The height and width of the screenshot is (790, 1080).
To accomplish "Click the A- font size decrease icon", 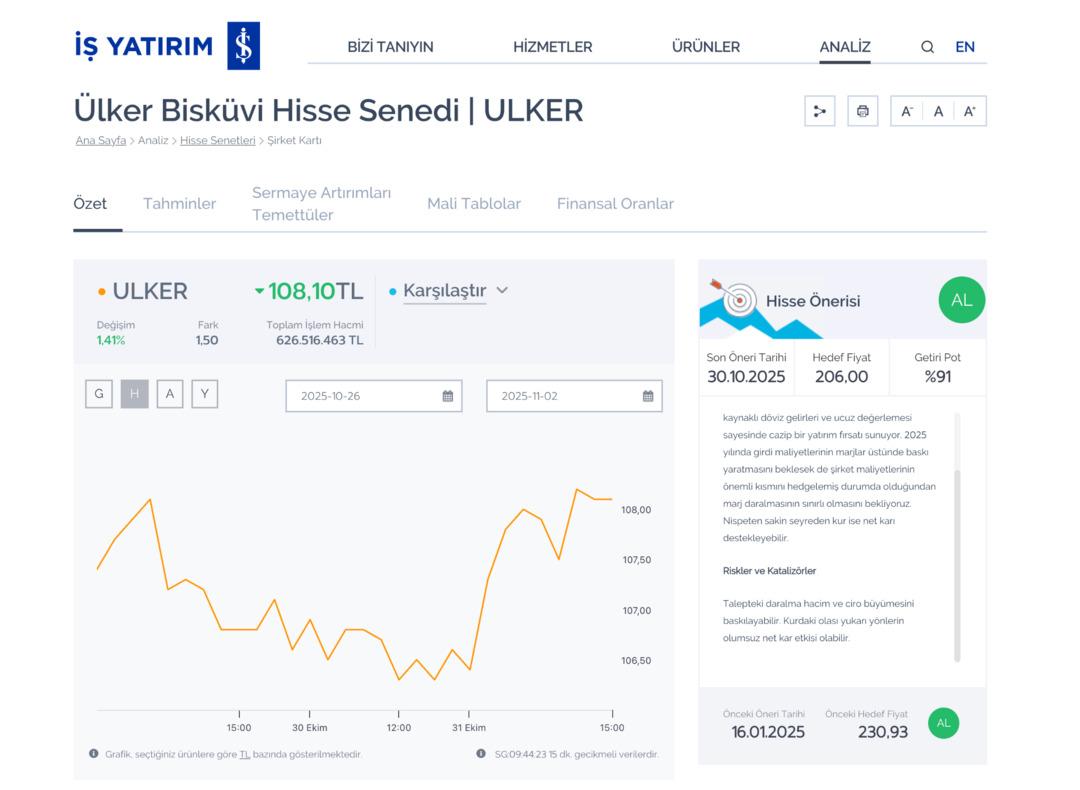I will tap(908, 111).
